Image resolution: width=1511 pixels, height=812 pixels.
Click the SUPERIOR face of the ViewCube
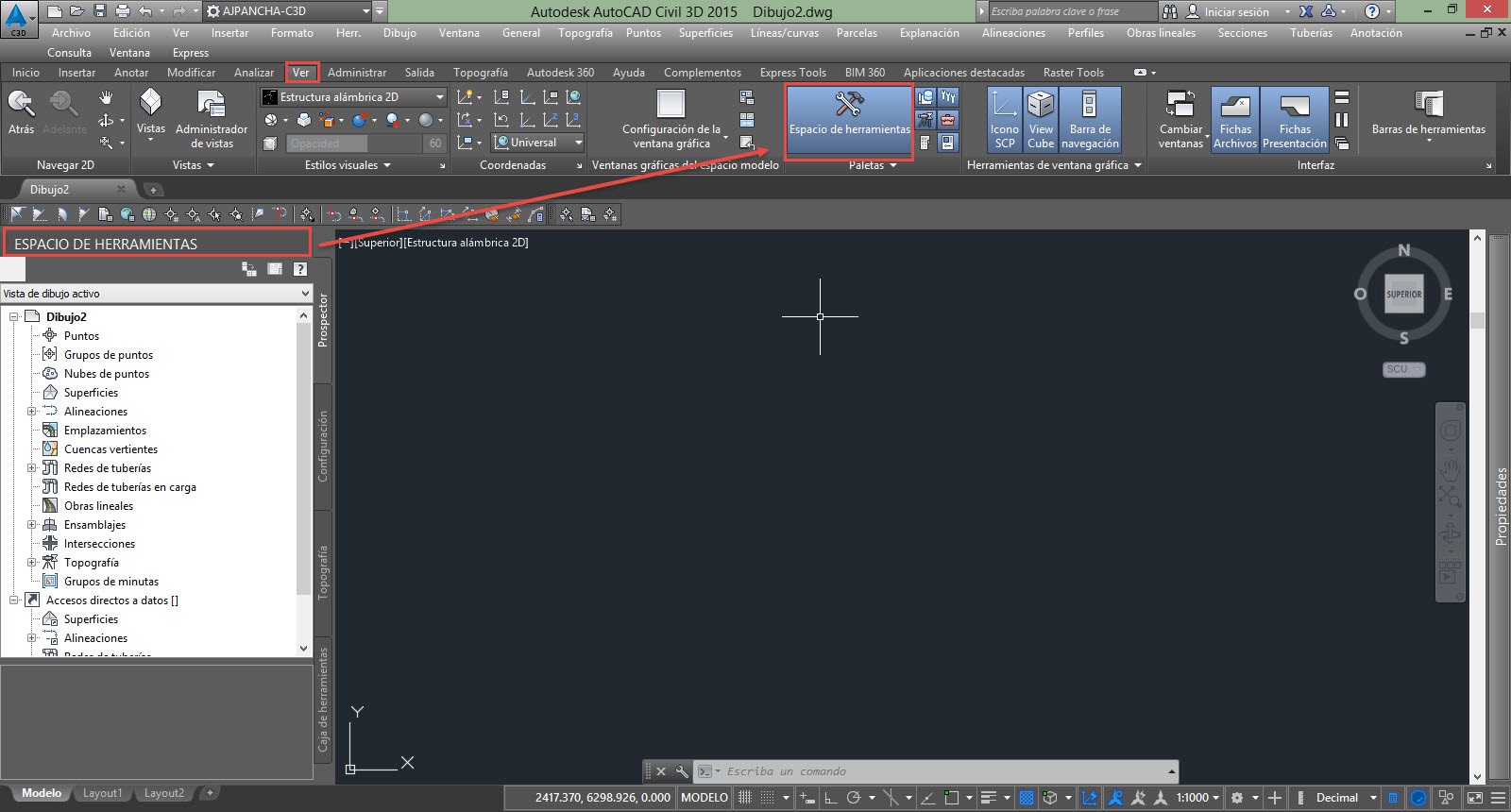[x=1403, y=294]
